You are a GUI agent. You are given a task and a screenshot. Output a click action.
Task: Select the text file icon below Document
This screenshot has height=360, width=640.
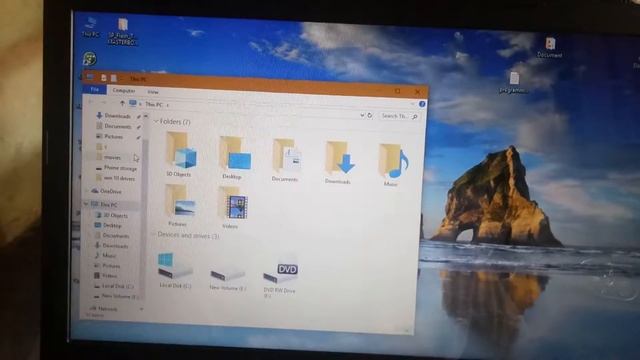click(514, 82)
